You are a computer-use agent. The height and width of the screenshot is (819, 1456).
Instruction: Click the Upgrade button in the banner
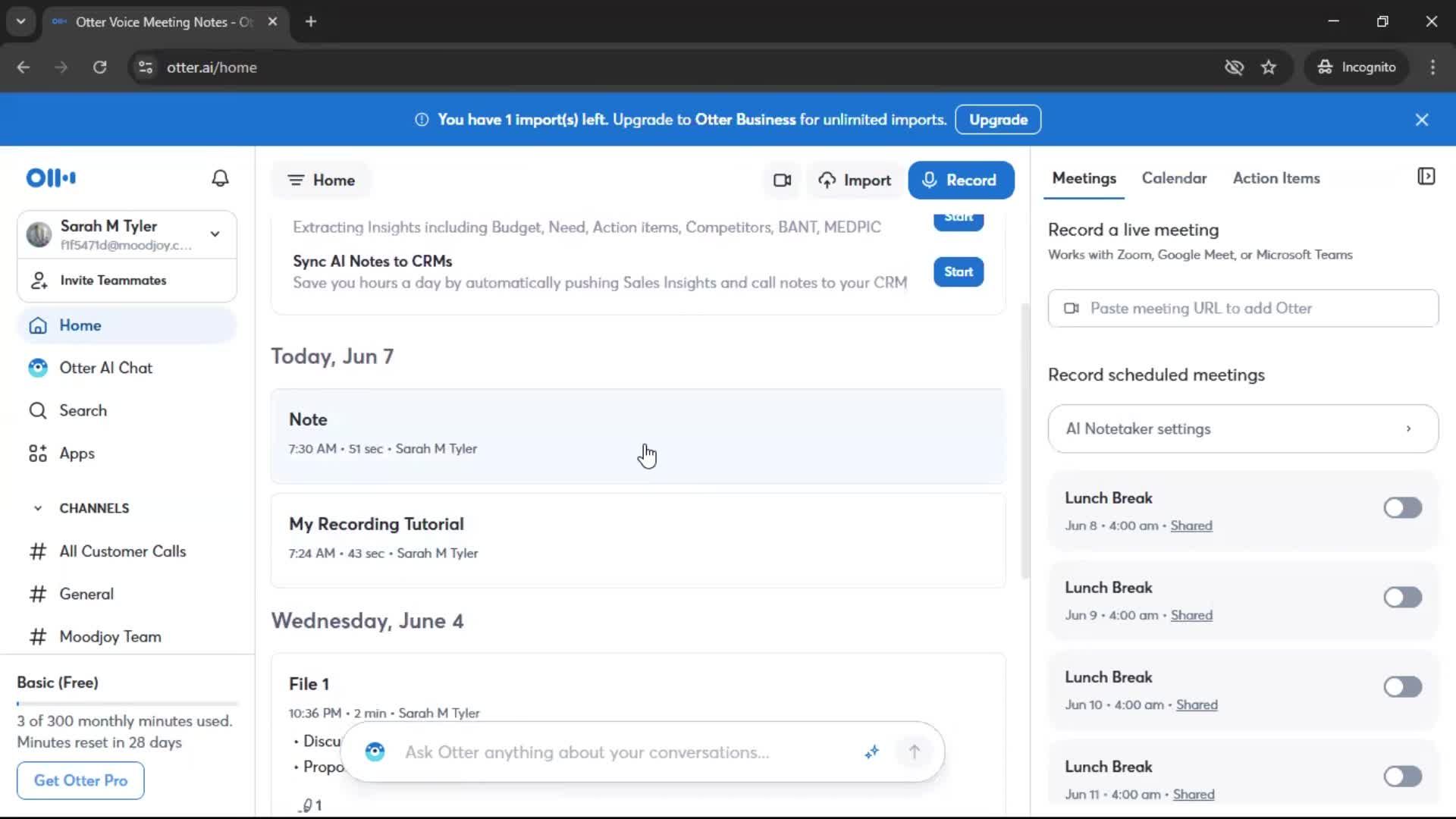click(998, 120)
